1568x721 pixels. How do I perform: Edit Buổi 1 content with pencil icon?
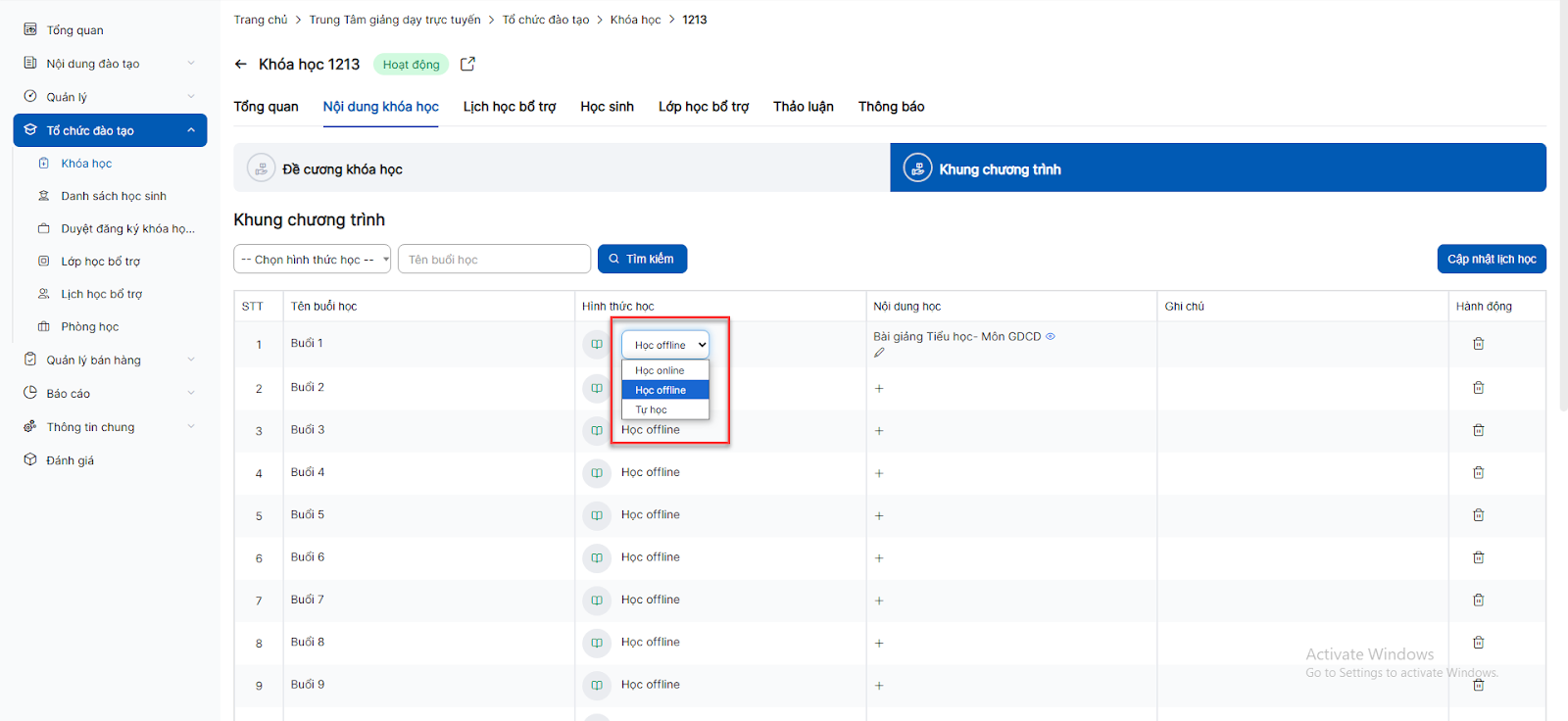pyautogui.click(x=879, y=353)
